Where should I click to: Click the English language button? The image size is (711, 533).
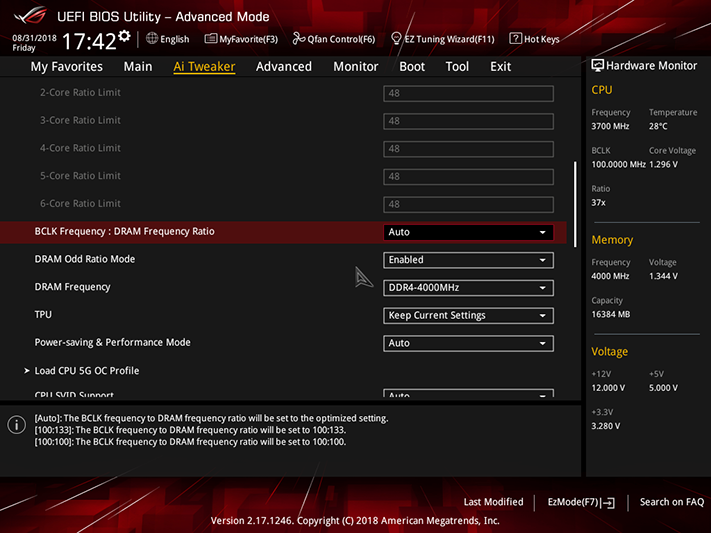pos(168,39)
